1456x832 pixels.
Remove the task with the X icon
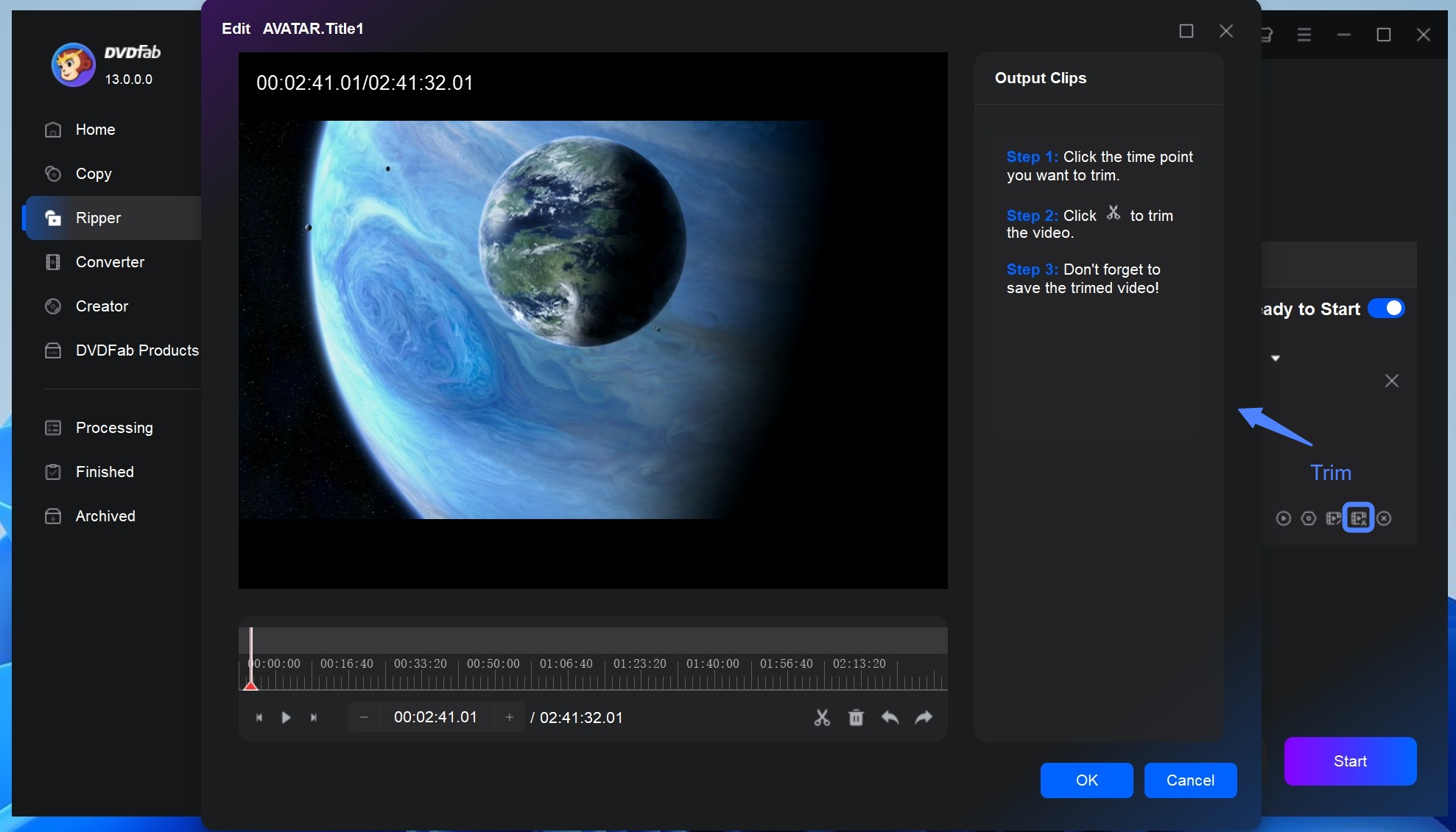1392,381
